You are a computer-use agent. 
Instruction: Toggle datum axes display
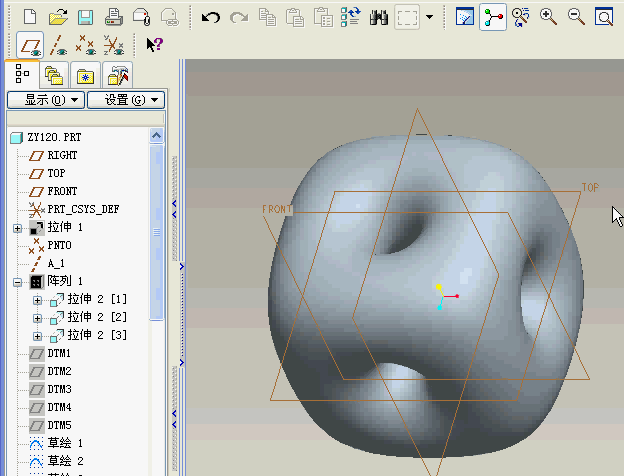click(59, 44)
